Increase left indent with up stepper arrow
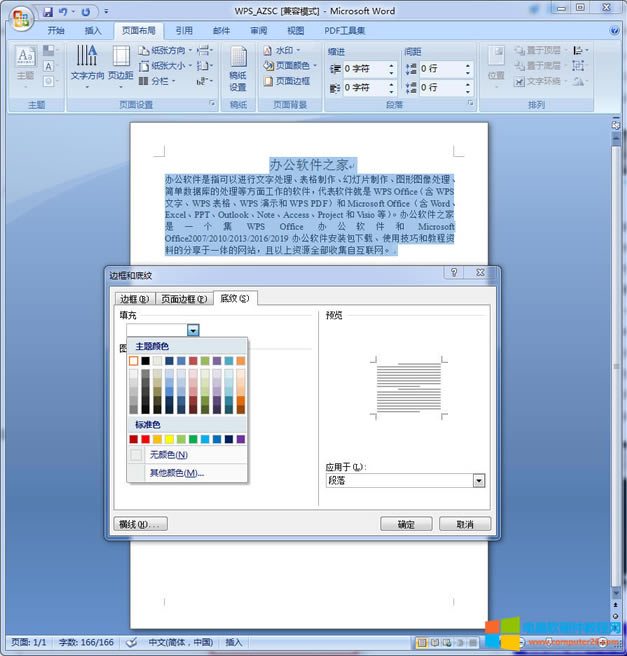The image size is (627, 656). click(392, 66)
